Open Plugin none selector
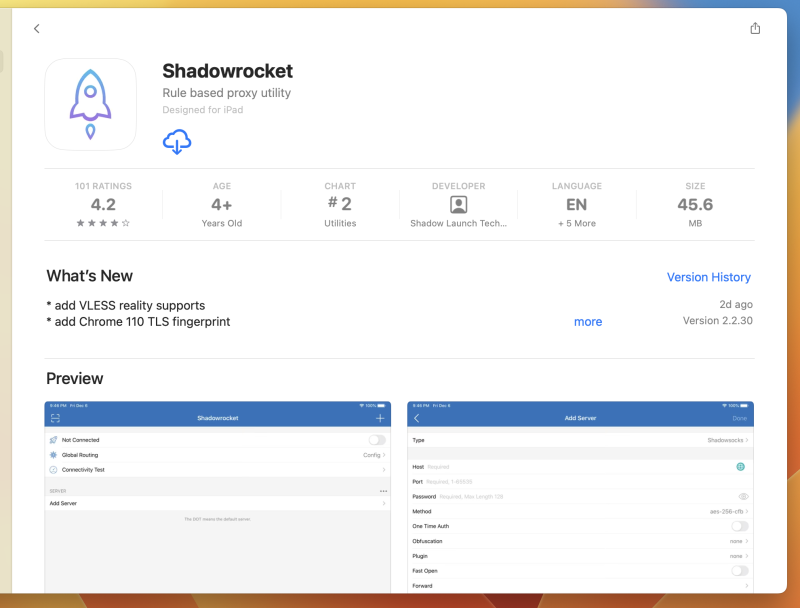800x608 pixels. pyautogui.click(x=580, y=556)
